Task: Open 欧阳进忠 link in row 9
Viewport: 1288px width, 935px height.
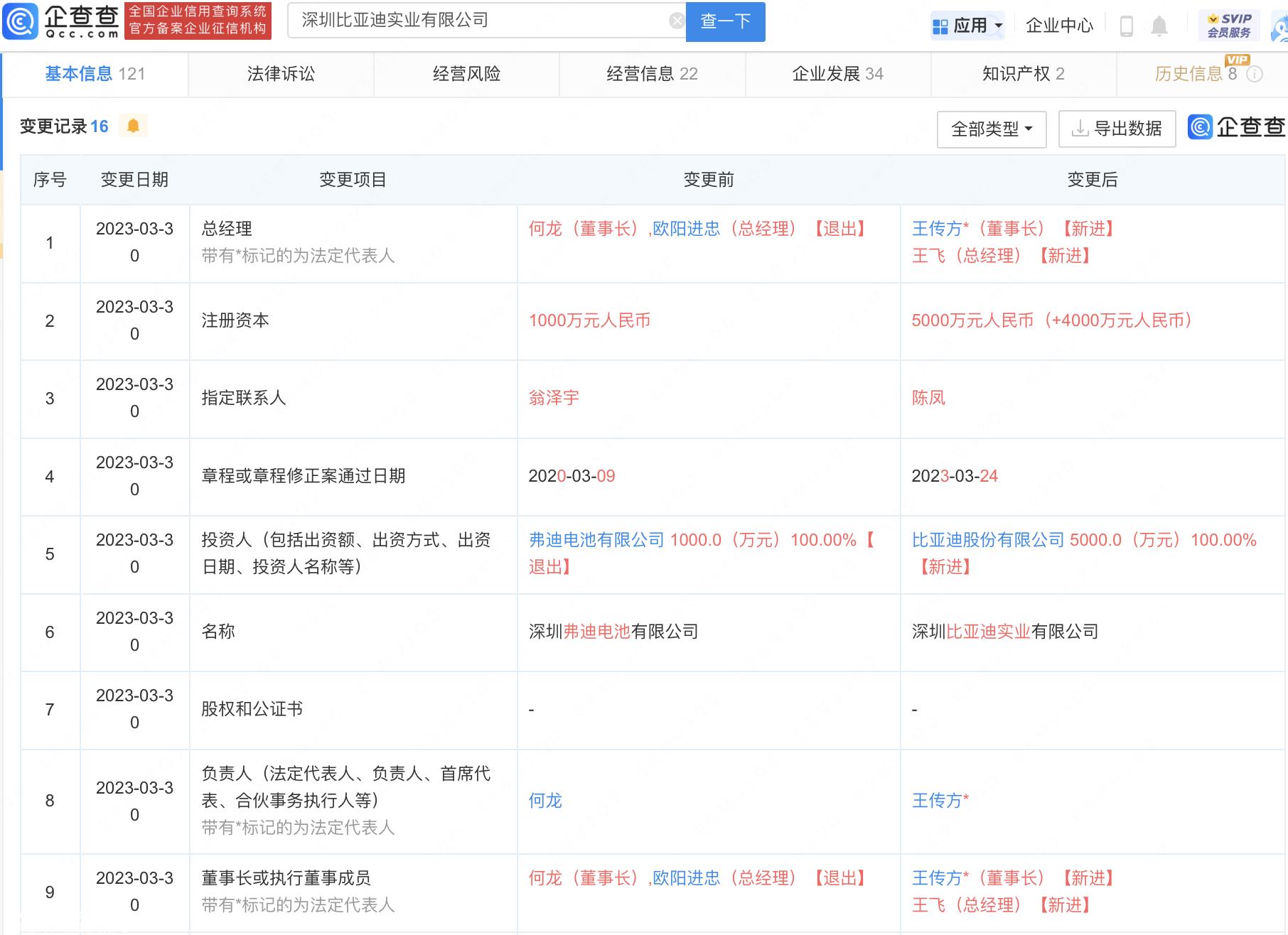Action: [686, 878]
